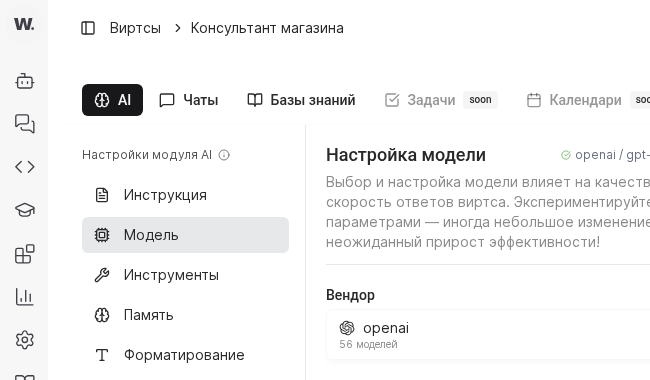
Task: Open the blocks/integrations icon in the sidebar
Action: [x=24, y=254]
